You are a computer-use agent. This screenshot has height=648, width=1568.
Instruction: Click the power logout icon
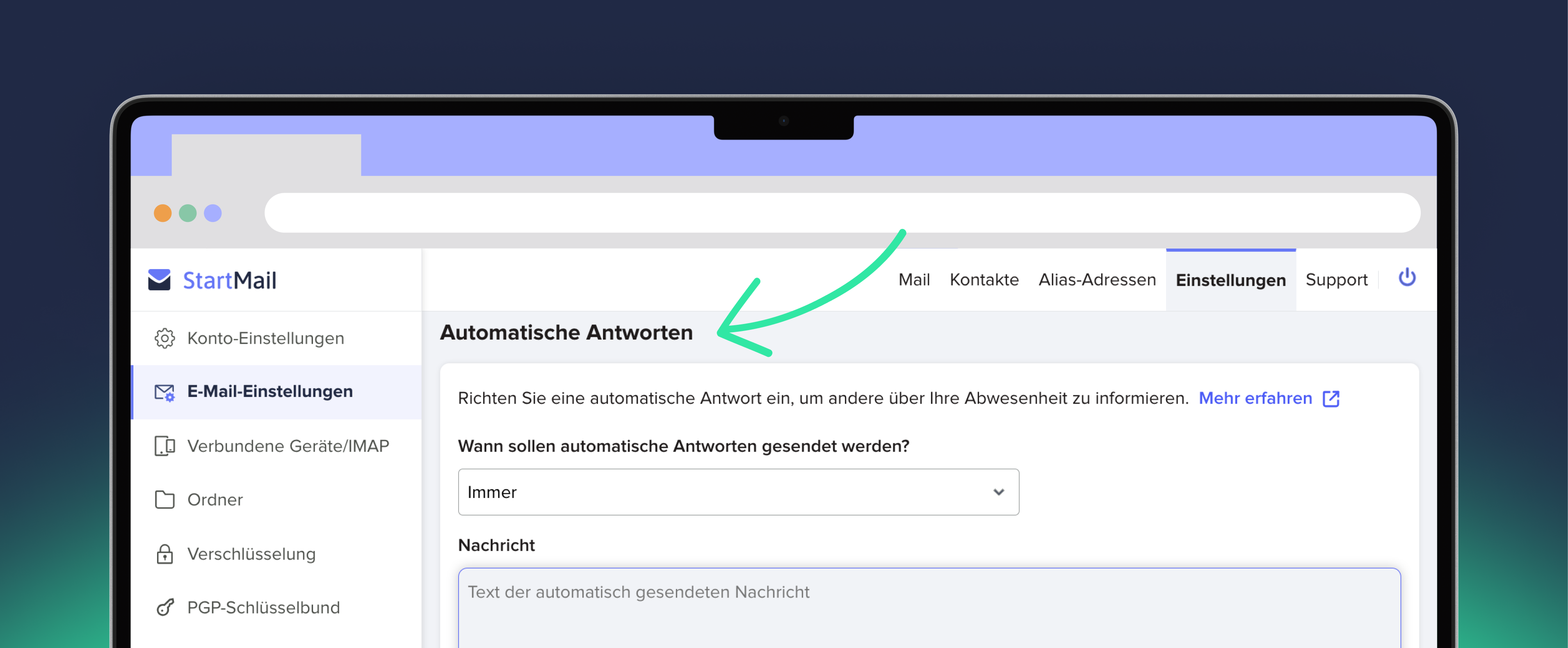coord(1407,278)
